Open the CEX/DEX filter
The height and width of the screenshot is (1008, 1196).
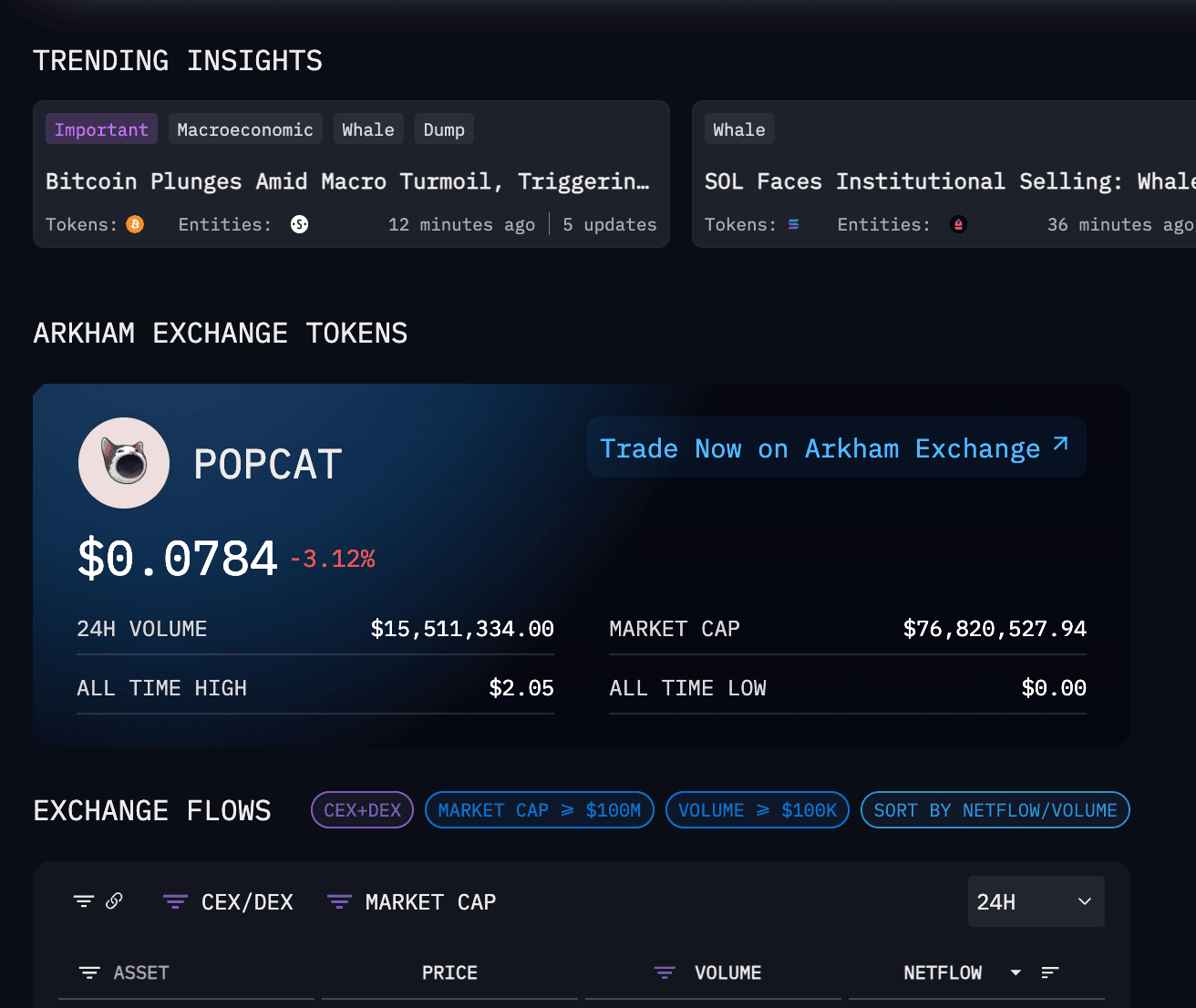click(228, 902)
